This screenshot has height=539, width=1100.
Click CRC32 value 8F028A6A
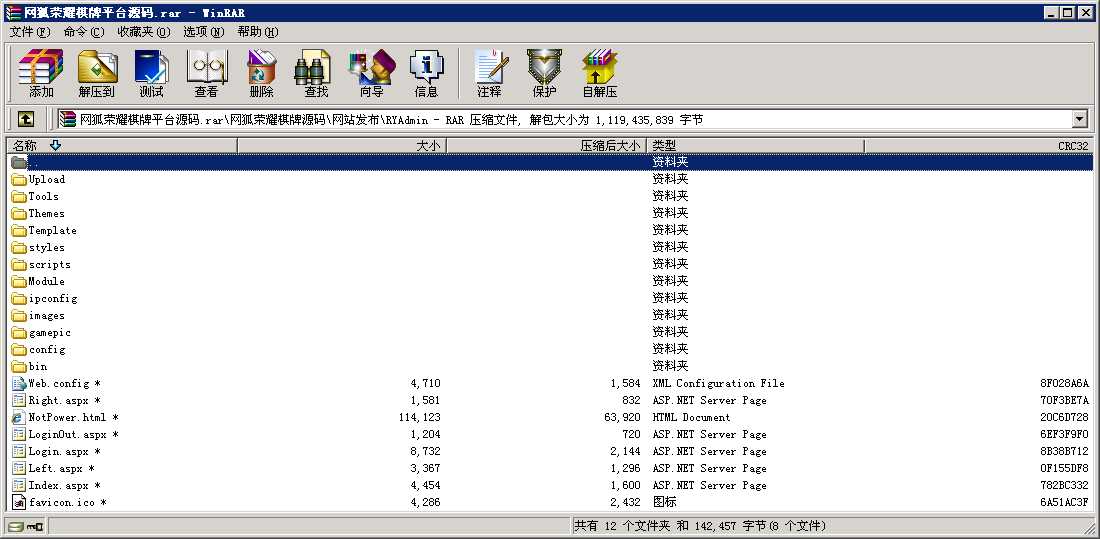pyautogui.click(x=1064, y=383)
